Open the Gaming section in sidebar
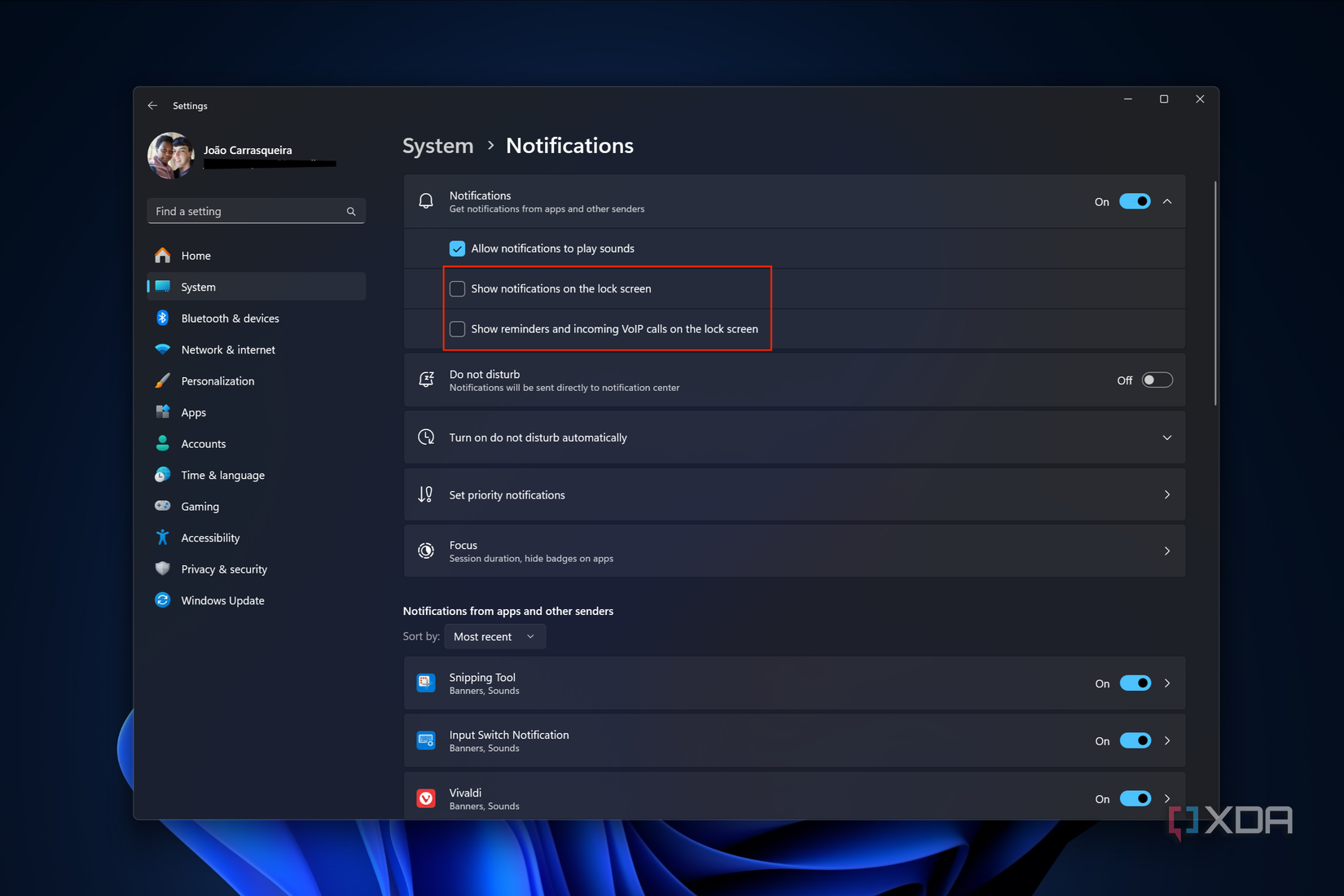Image resolution: width=1344 pixels, height=896 pixels. (200, 506)
